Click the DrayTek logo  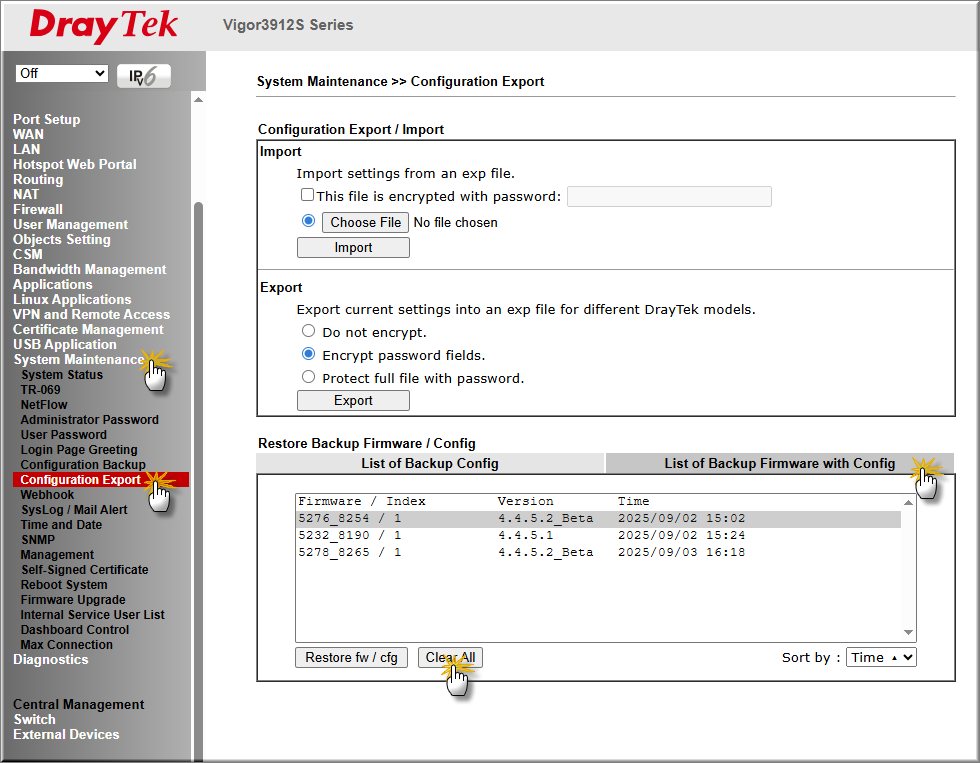click(x=104, y=26)
